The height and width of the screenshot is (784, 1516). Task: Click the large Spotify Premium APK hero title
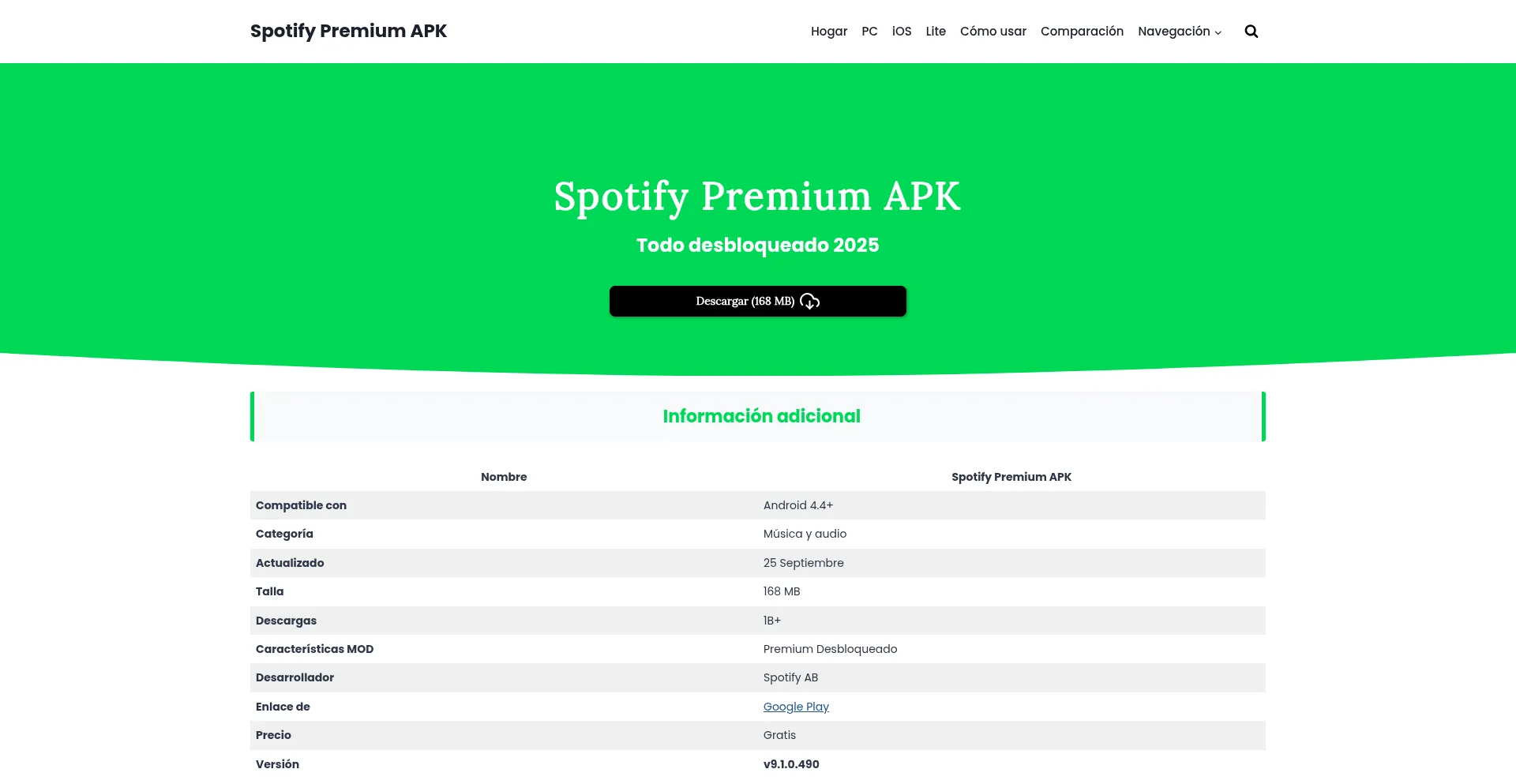pos(757,196)
